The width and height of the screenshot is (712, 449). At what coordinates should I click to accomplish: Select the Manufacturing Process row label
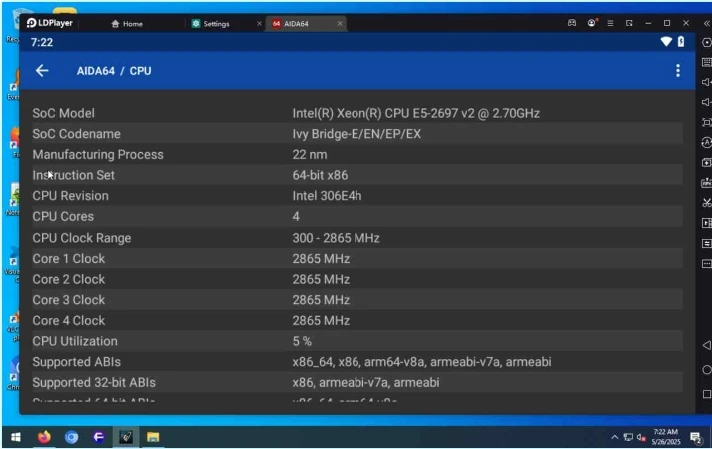(x=98, y=154)
